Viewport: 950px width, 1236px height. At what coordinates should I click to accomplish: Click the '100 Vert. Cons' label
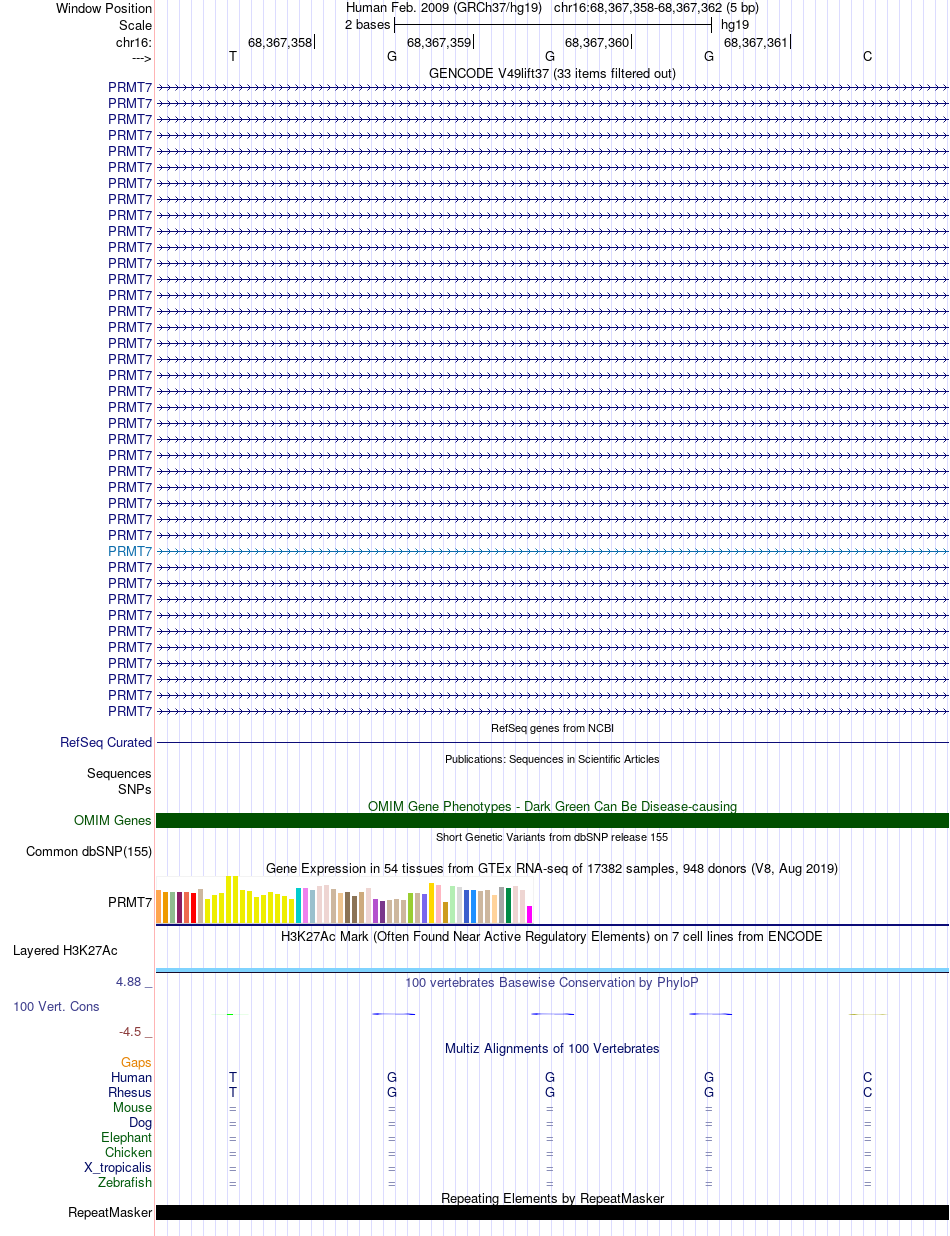[x=56, y=1007]
